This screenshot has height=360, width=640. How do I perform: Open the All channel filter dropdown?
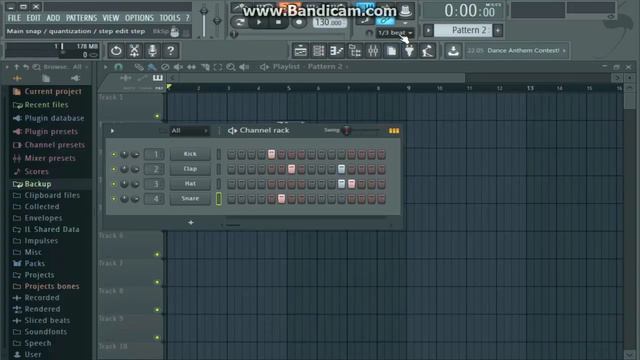(x=189, y=131)
